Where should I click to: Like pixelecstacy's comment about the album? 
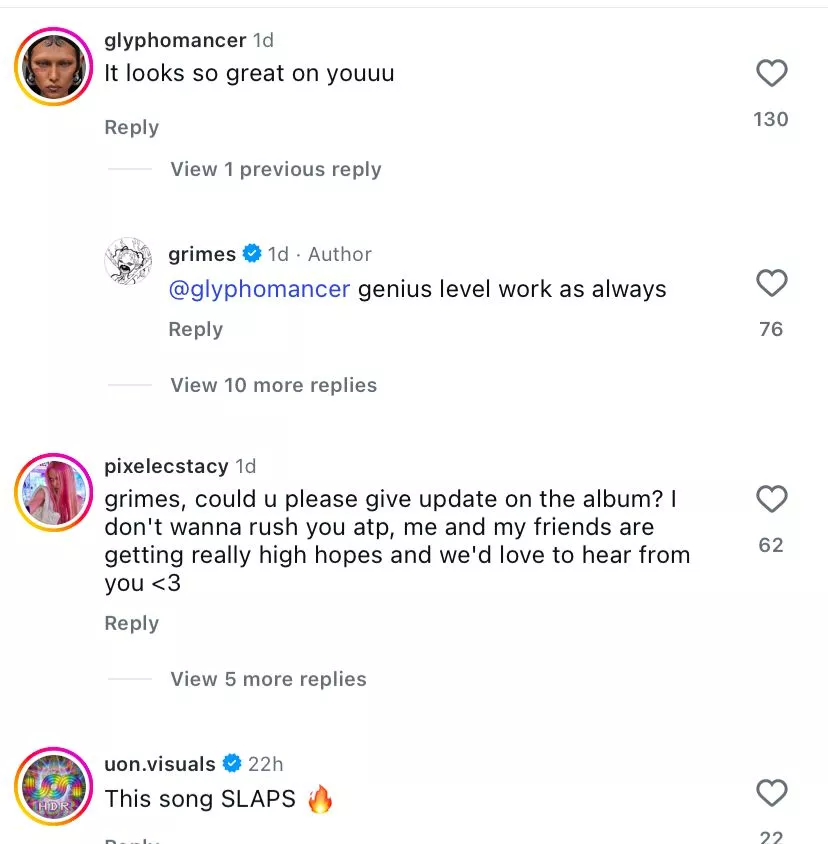[771, 498]
